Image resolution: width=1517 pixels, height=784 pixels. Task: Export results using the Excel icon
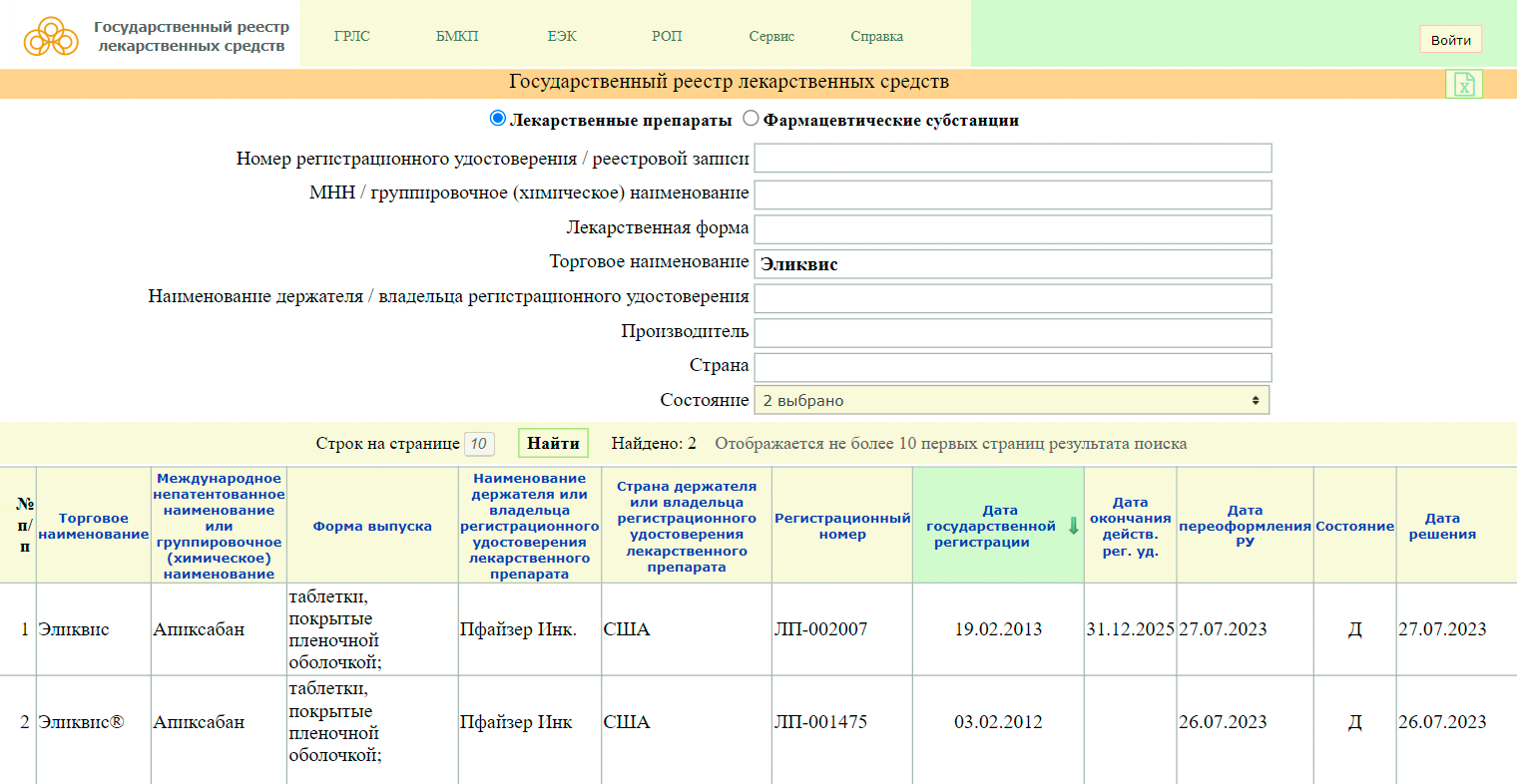1464,85
